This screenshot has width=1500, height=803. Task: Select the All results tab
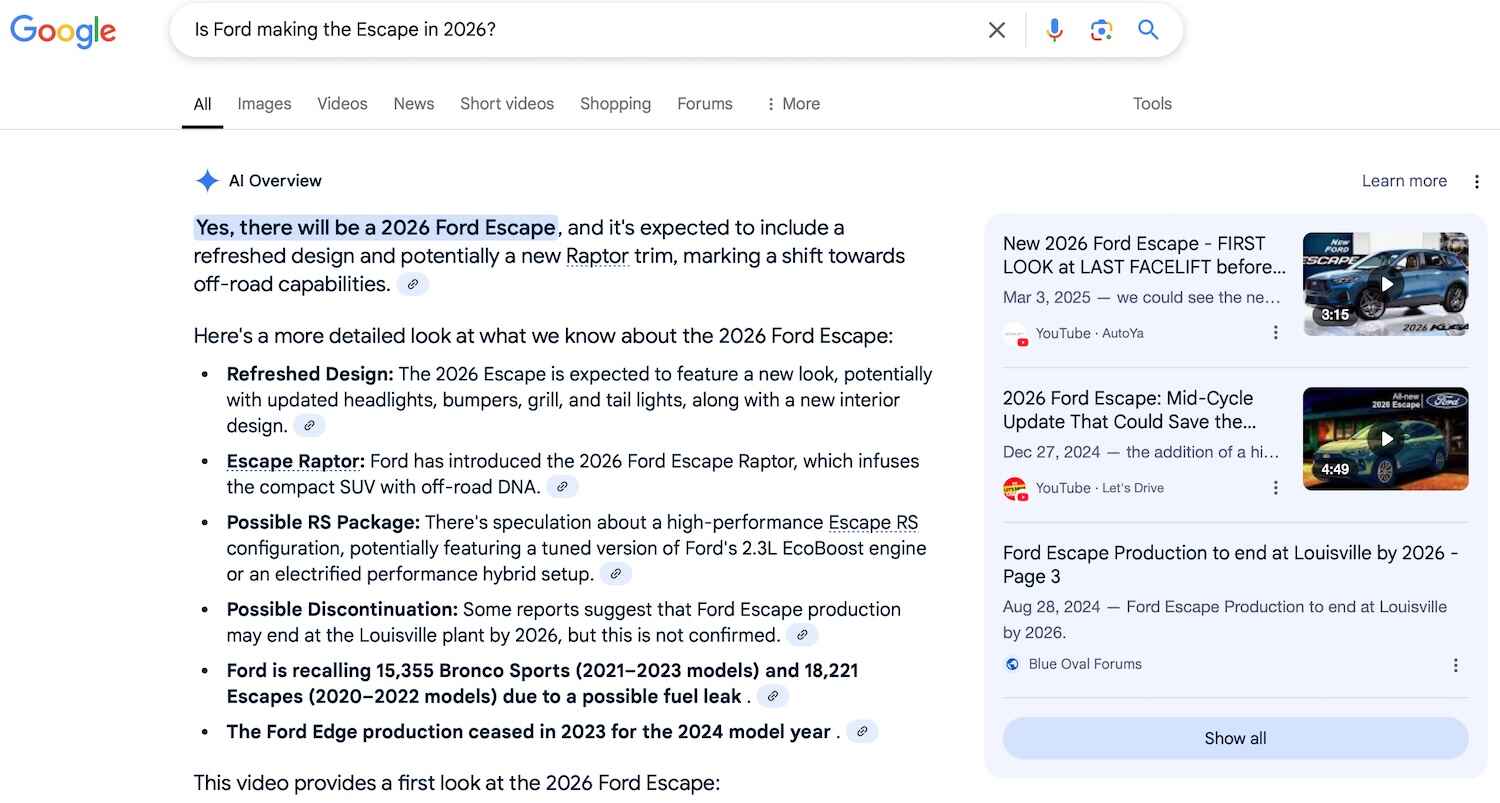click(x=203, y=104)
